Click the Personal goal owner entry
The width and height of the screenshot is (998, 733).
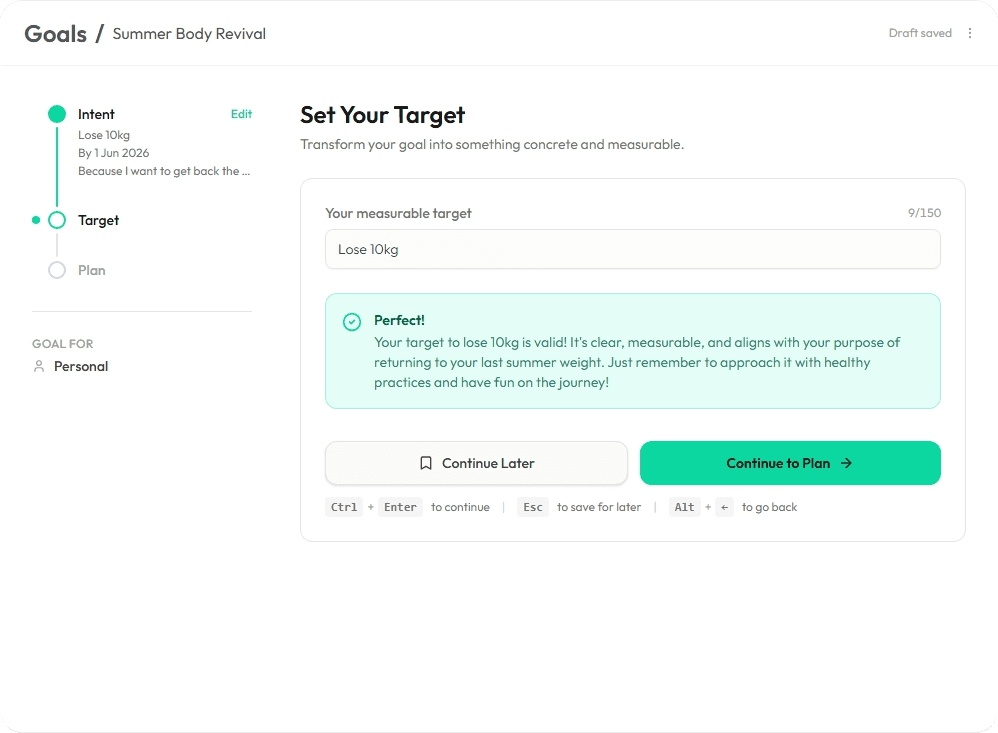(79, 366)
